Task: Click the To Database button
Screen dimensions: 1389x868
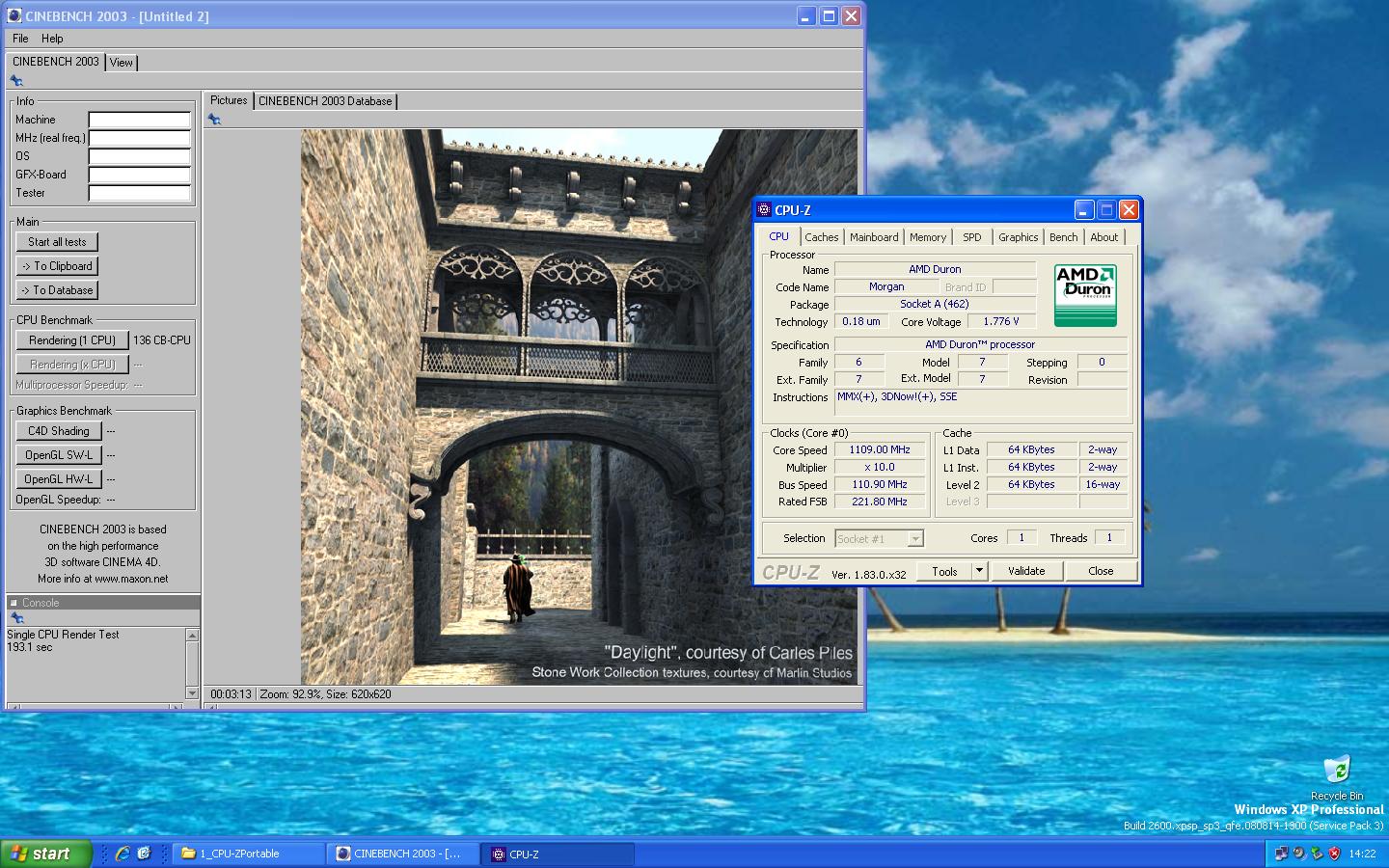Action: pos(57,290)
